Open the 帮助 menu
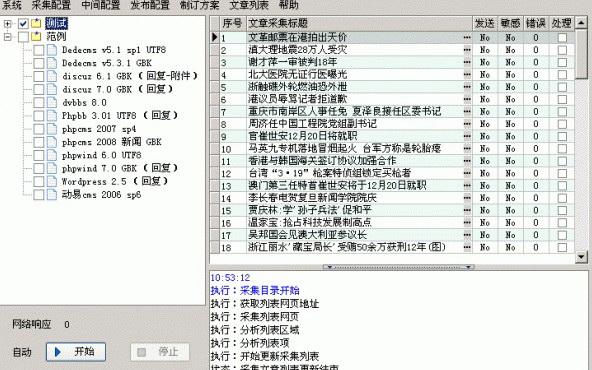Image resolution: width=592 pixels, height=370 pixels. [288, 5]
